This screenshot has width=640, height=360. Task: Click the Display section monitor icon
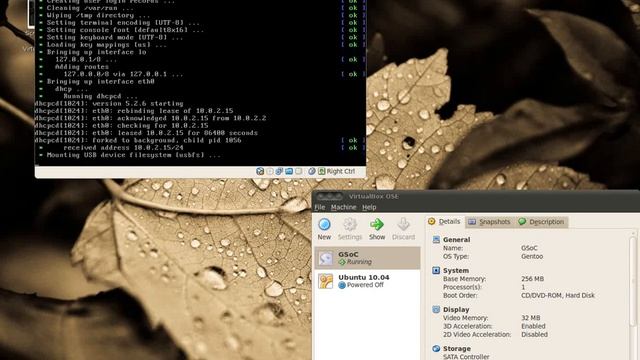(436, 309)
